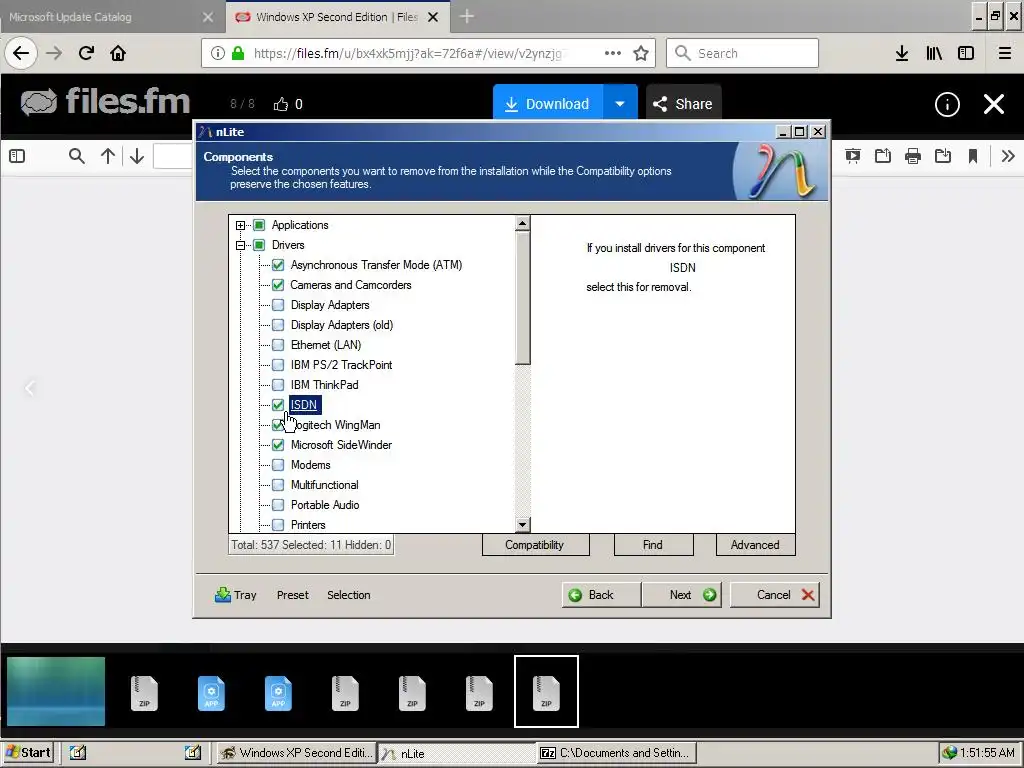1024x768 pixels.
Task: Activate the C:\Documents and Settin... taskbar item
Action: (616, 753)
